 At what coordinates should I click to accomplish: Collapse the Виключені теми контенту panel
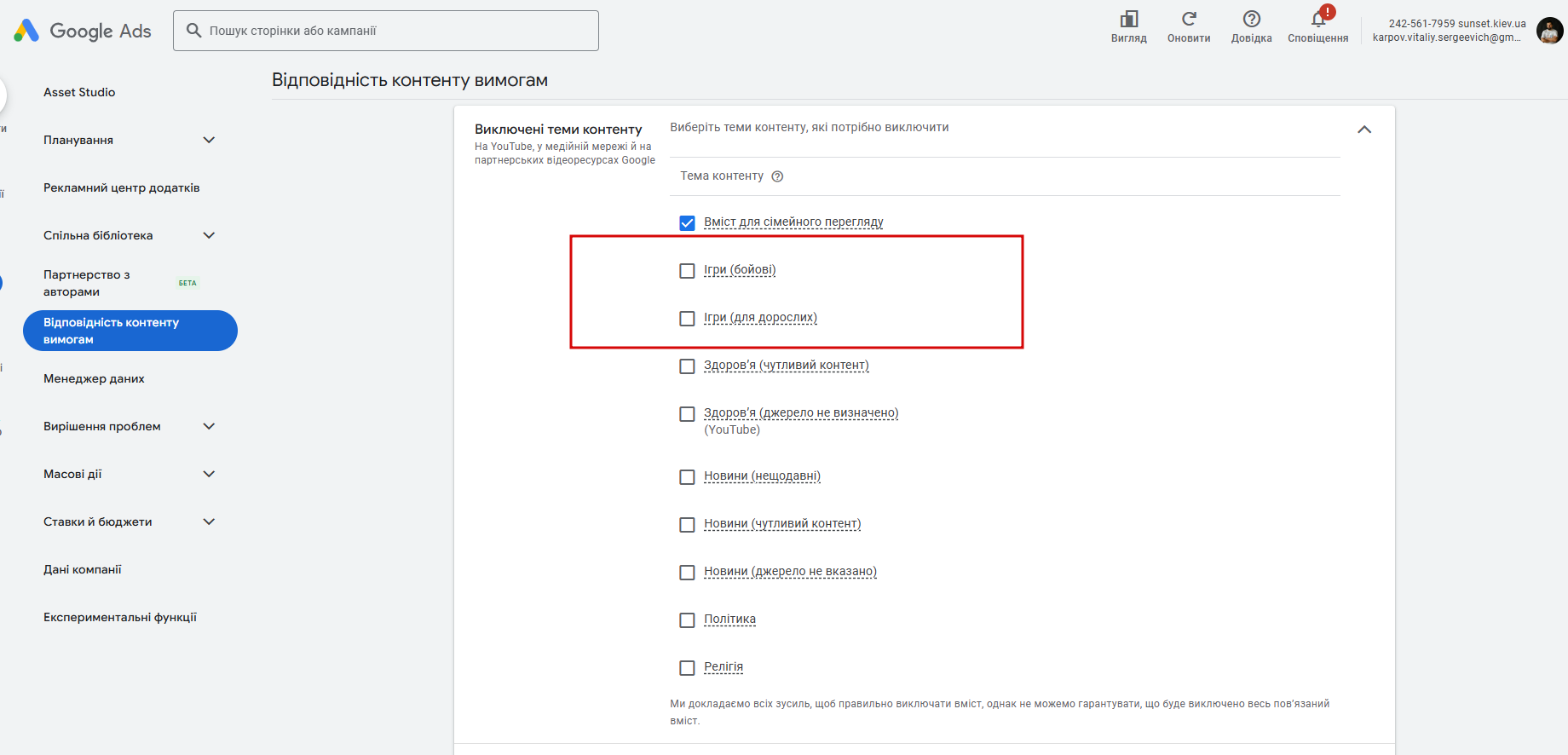(x=1363, y=130)
